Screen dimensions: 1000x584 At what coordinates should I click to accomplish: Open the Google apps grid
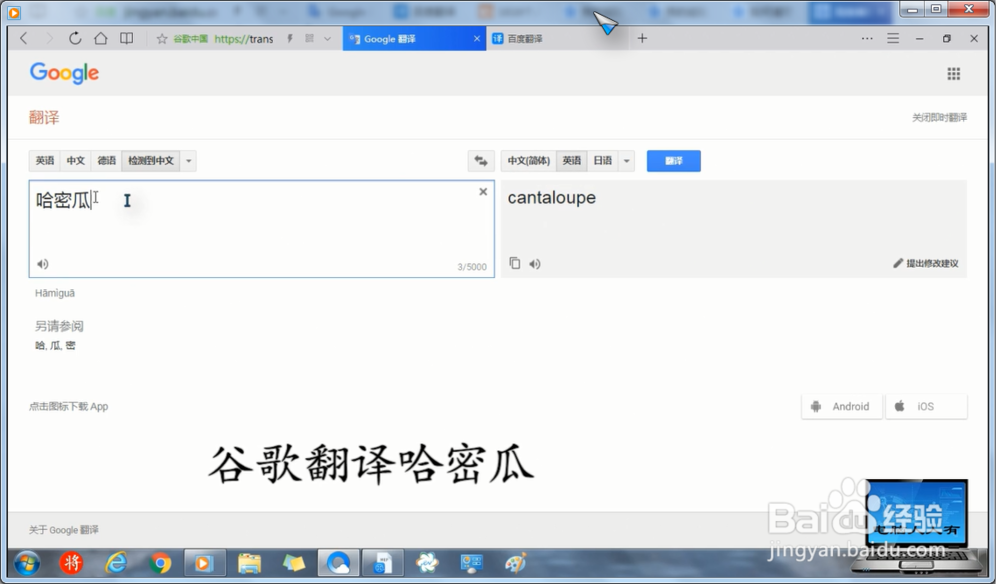pos(953,74)
